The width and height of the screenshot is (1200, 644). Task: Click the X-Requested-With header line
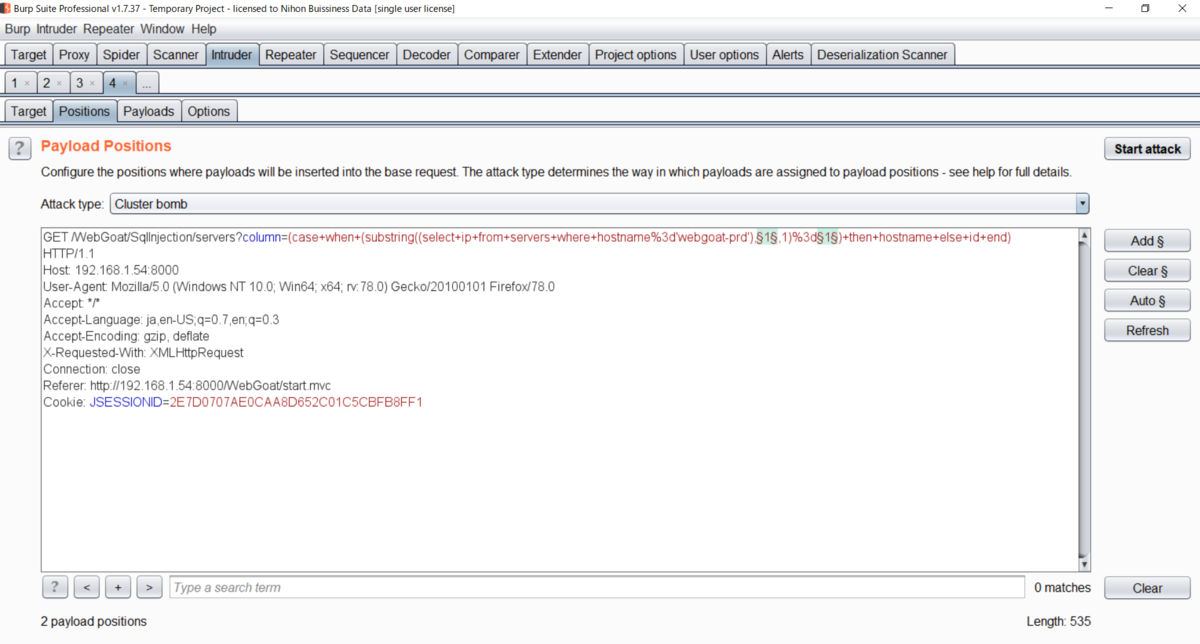click(x=143, y=353)
